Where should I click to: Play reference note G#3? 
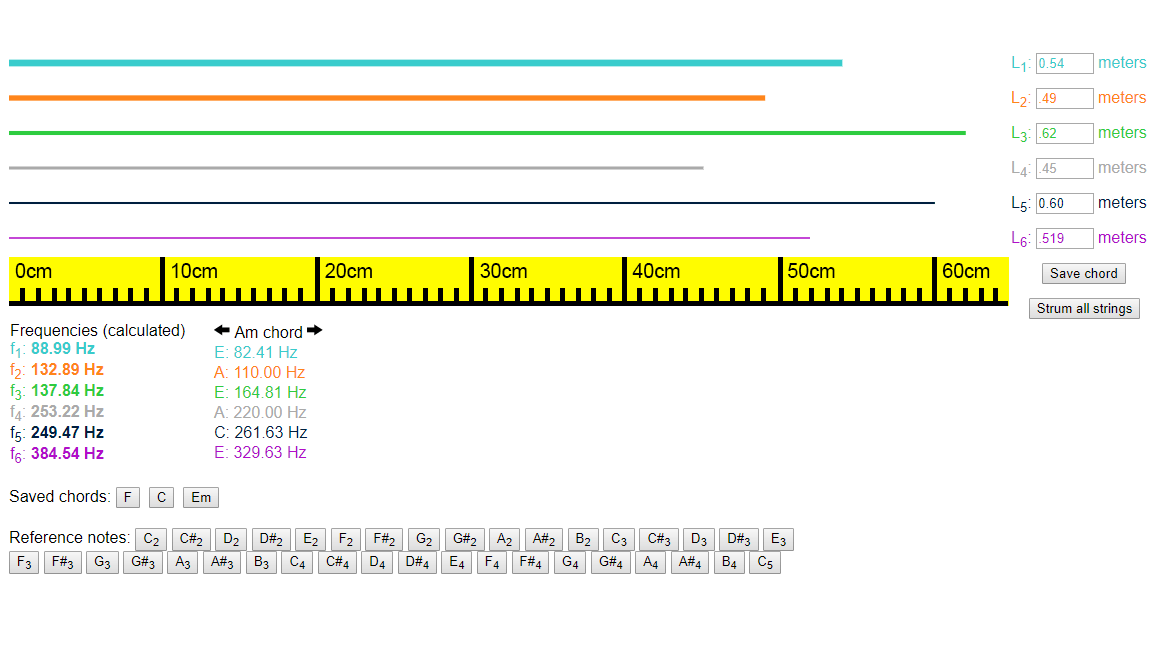(x=142, y=562)
